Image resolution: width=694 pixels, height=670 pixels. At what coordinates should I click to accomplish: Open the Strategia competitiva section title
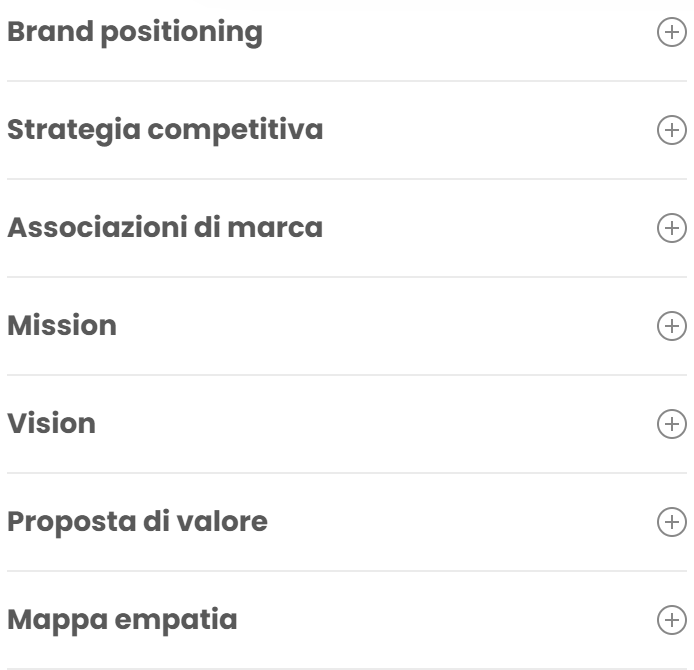coord(165,130)
